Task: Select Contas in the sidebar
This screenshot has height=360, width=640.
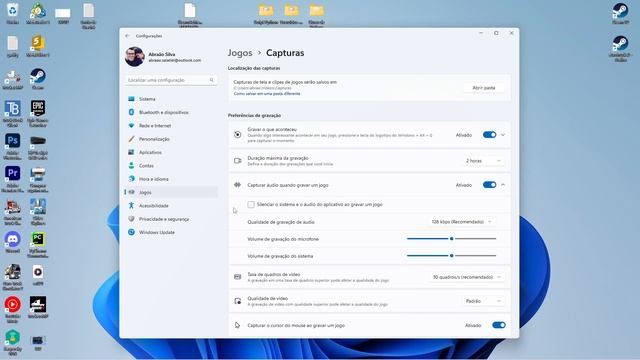Action: [x=171, y=166]
